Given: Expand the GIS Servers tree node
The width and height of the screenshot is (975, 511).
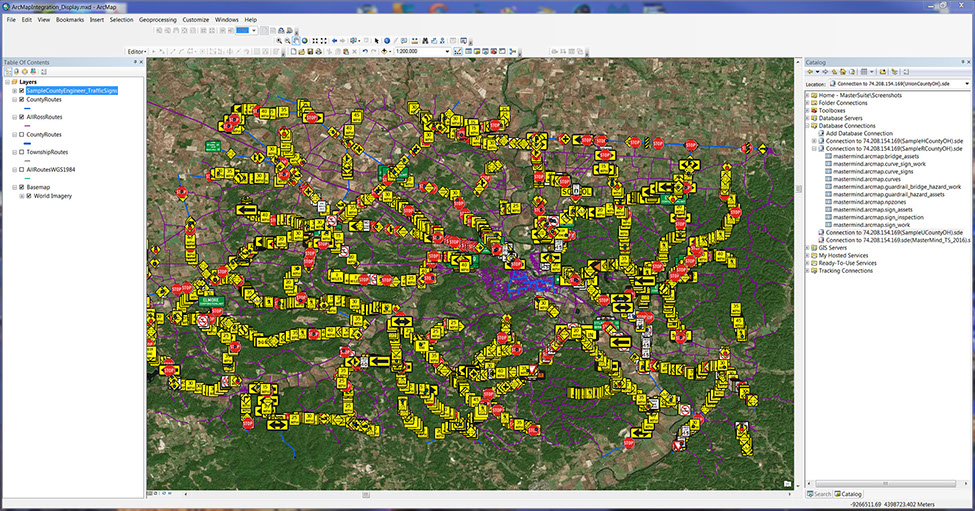Looking at the screenshot, I should tap(809, 246).
